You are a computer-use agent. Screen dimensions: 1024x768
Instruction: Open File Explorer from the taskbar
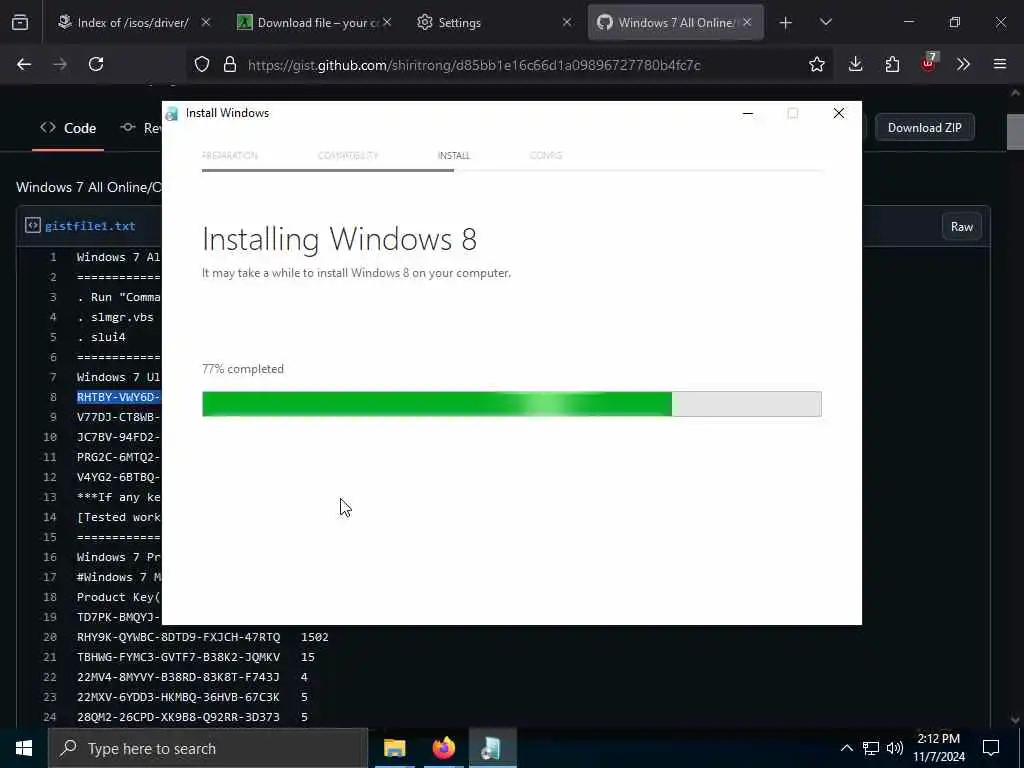[x=394, y=748]
